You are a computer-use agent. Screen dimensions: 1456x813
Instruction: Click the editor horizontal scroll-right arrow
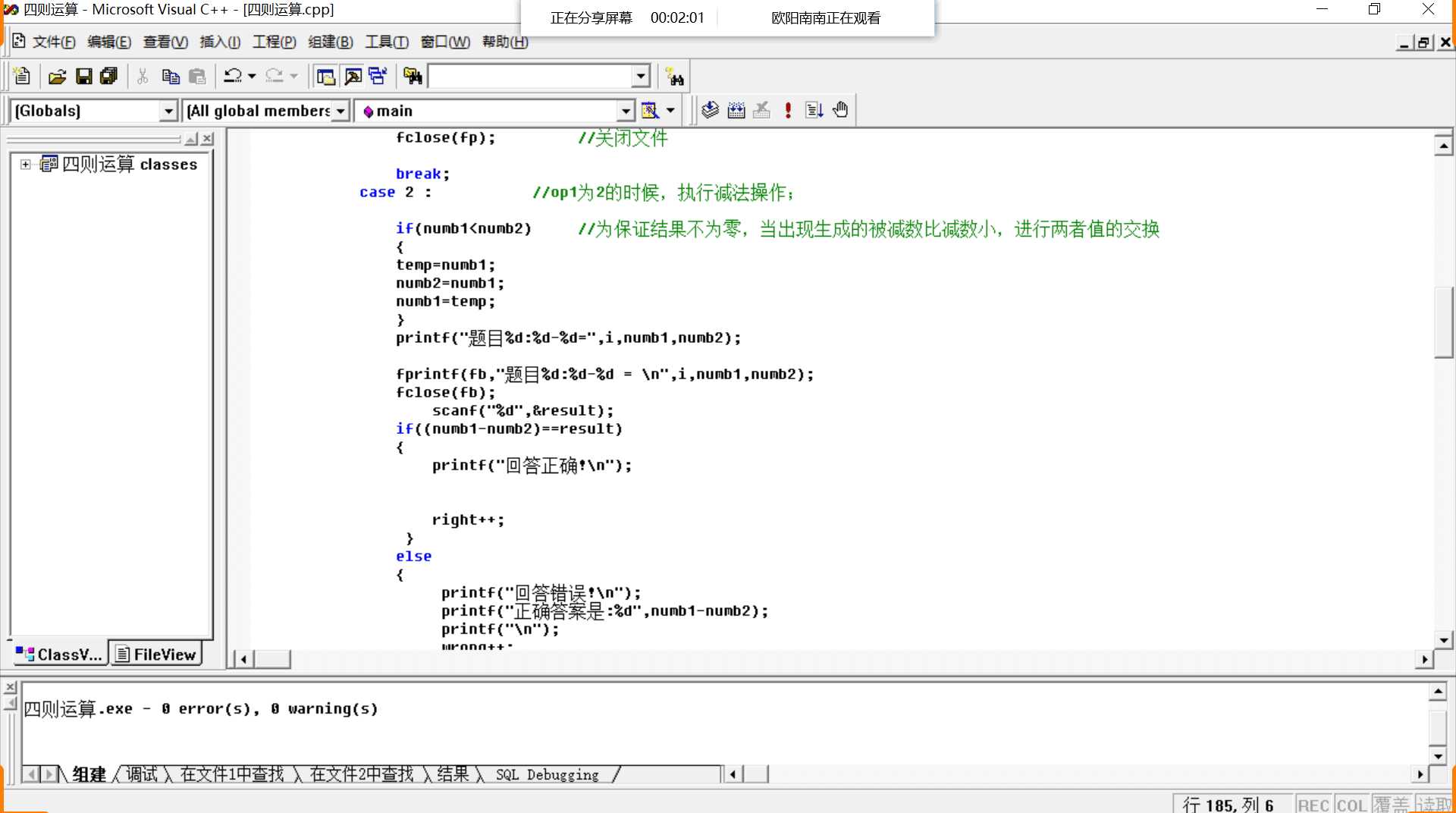click(x=1425, y=660)
